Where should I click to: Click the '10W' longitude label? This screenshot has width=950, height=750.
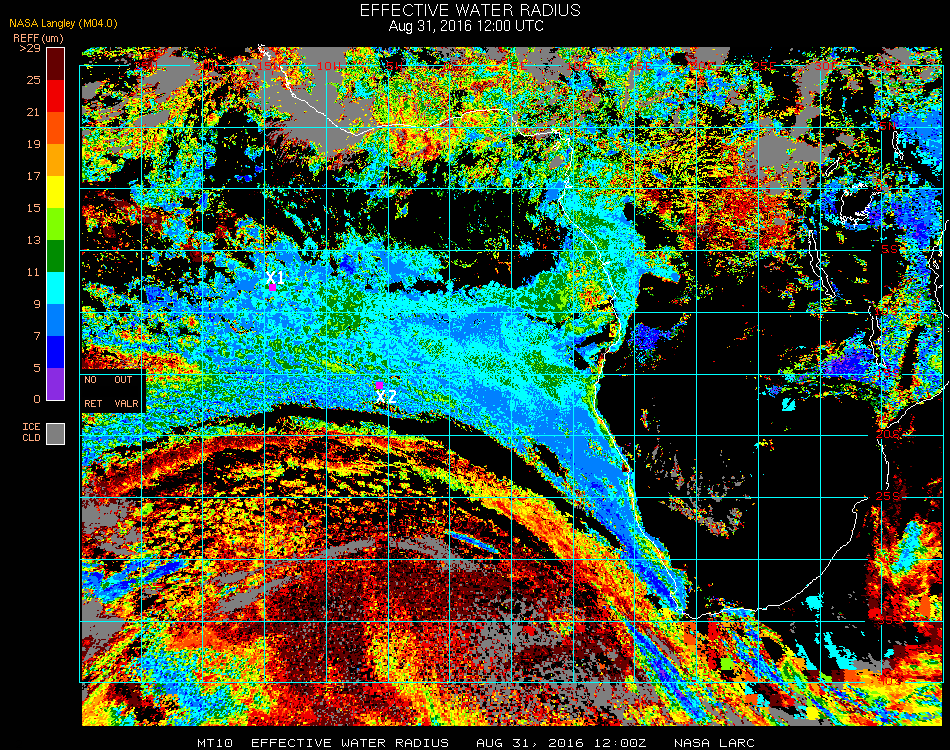[330, 65]
